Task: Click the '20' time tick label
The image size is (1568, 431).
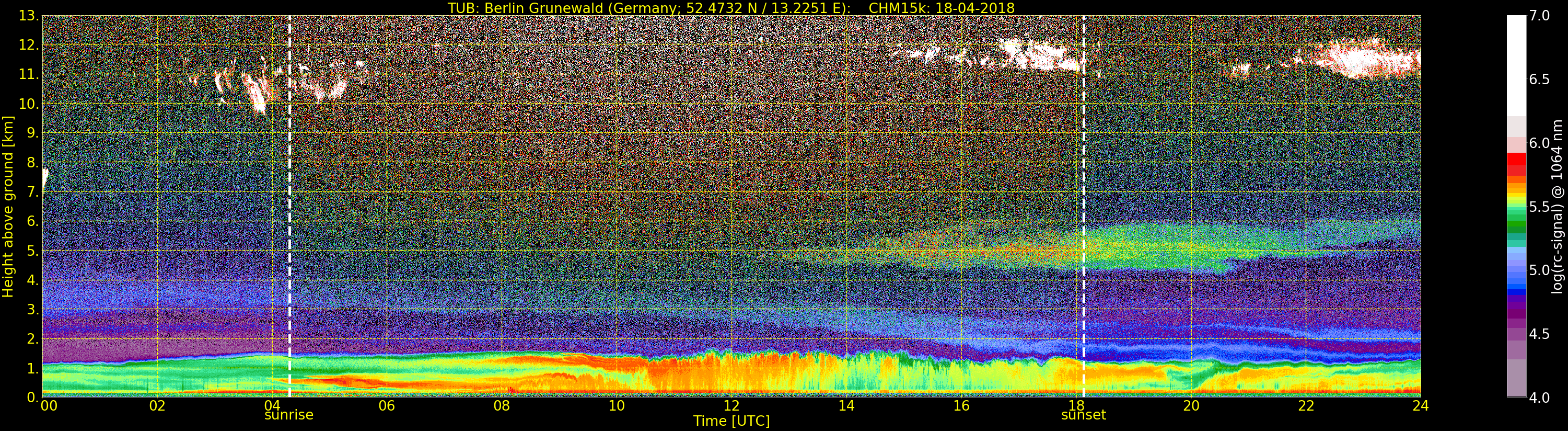Action: (1191, 405)
